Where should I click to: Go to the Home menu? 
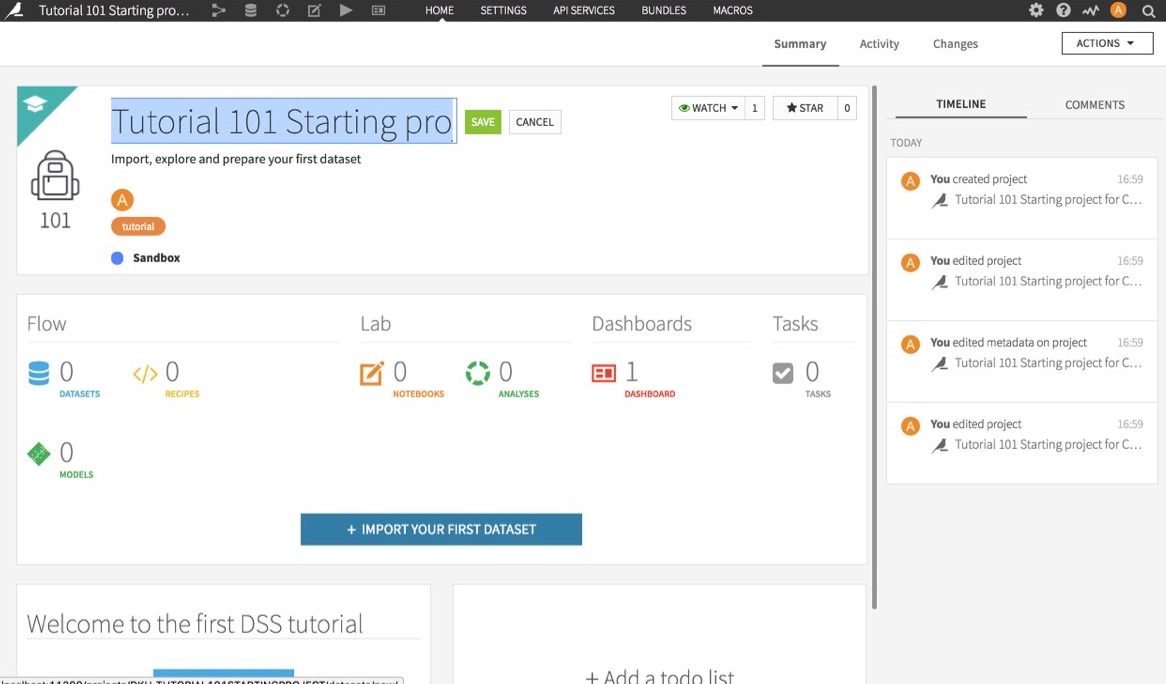pyautogui.click(x=439, y=10)
